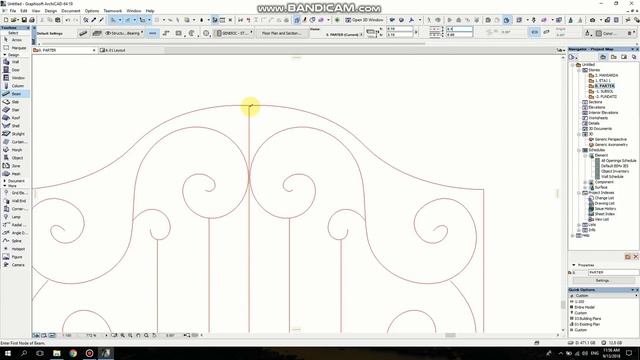Open Chrome from the Windows taskbar
The height and width of the screenshot is (360, 640).
pyautogui.click(x=73, y=353)
